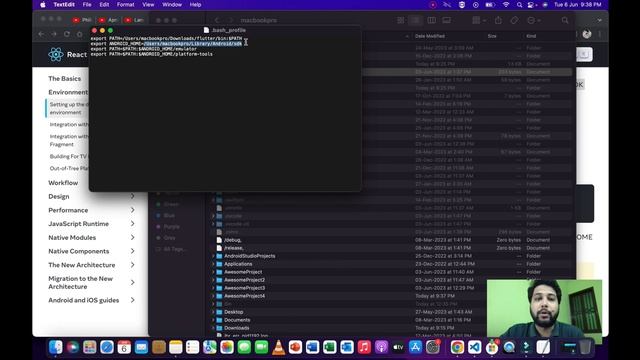This screenshot has width=640, height=360.
Task: Open PowerPoint from the Dock
Action: pyautogui.click(x=296, y=347)
